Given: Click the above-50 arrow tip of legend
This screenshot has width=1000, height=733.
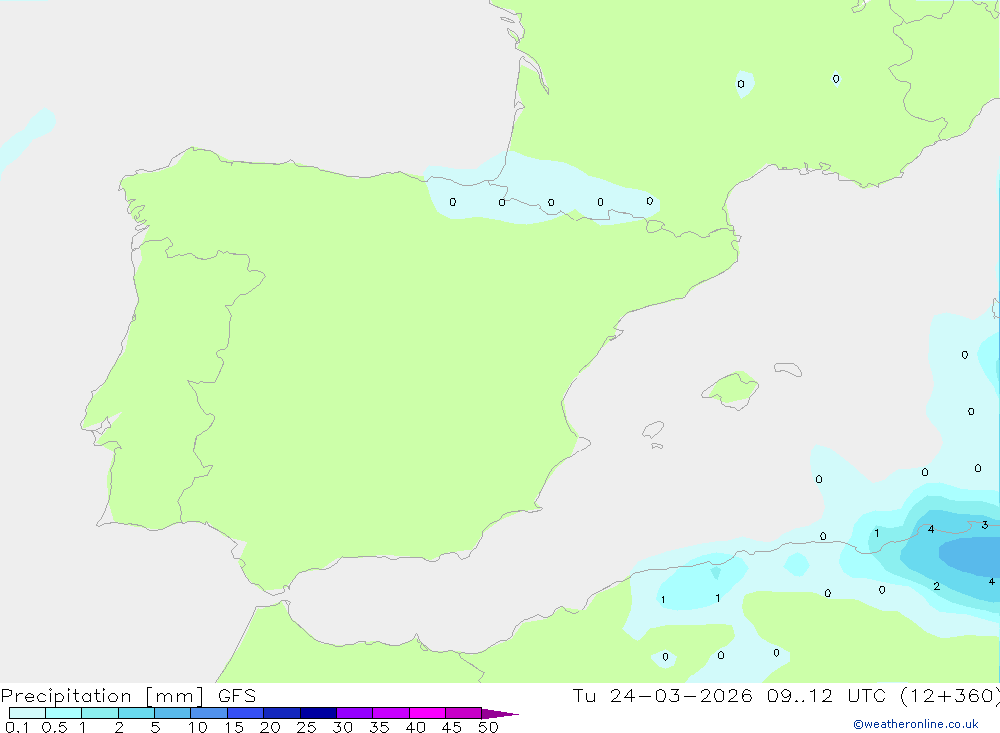Looking at the screenshot, I should click(x=499, y=713).
